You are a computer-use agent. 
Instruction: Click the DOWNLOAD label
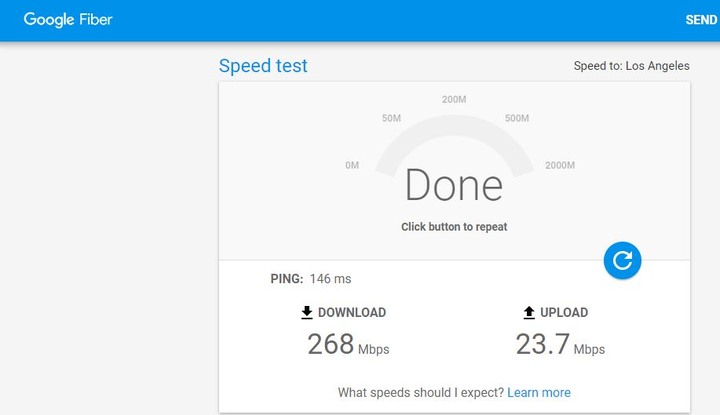tap(352, 312)
